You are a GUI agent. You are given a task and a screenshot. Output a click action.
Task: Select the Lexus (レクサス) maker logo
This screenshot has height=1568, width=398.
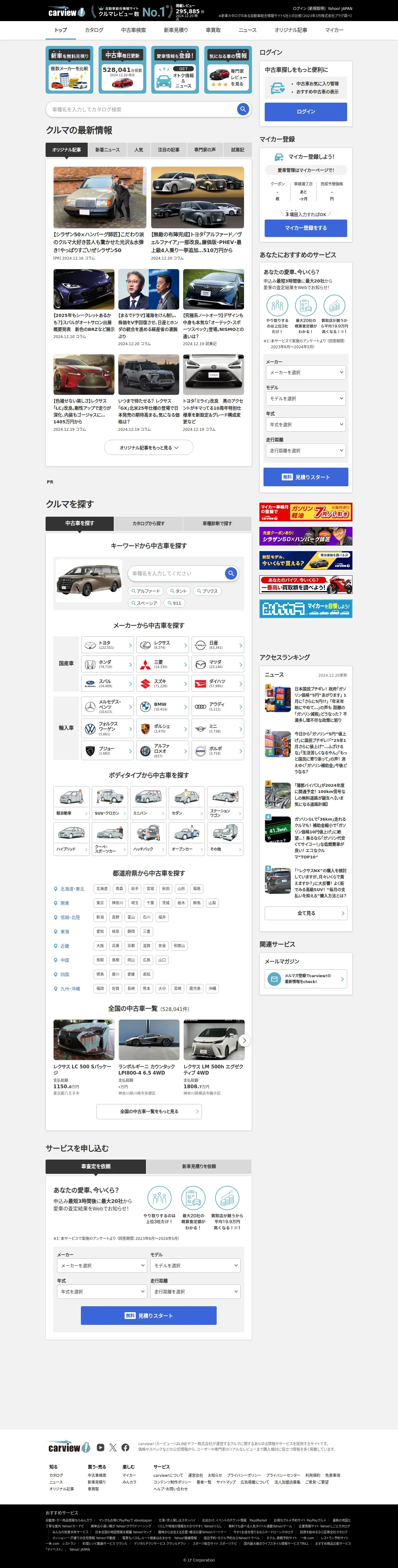point(145,645)
